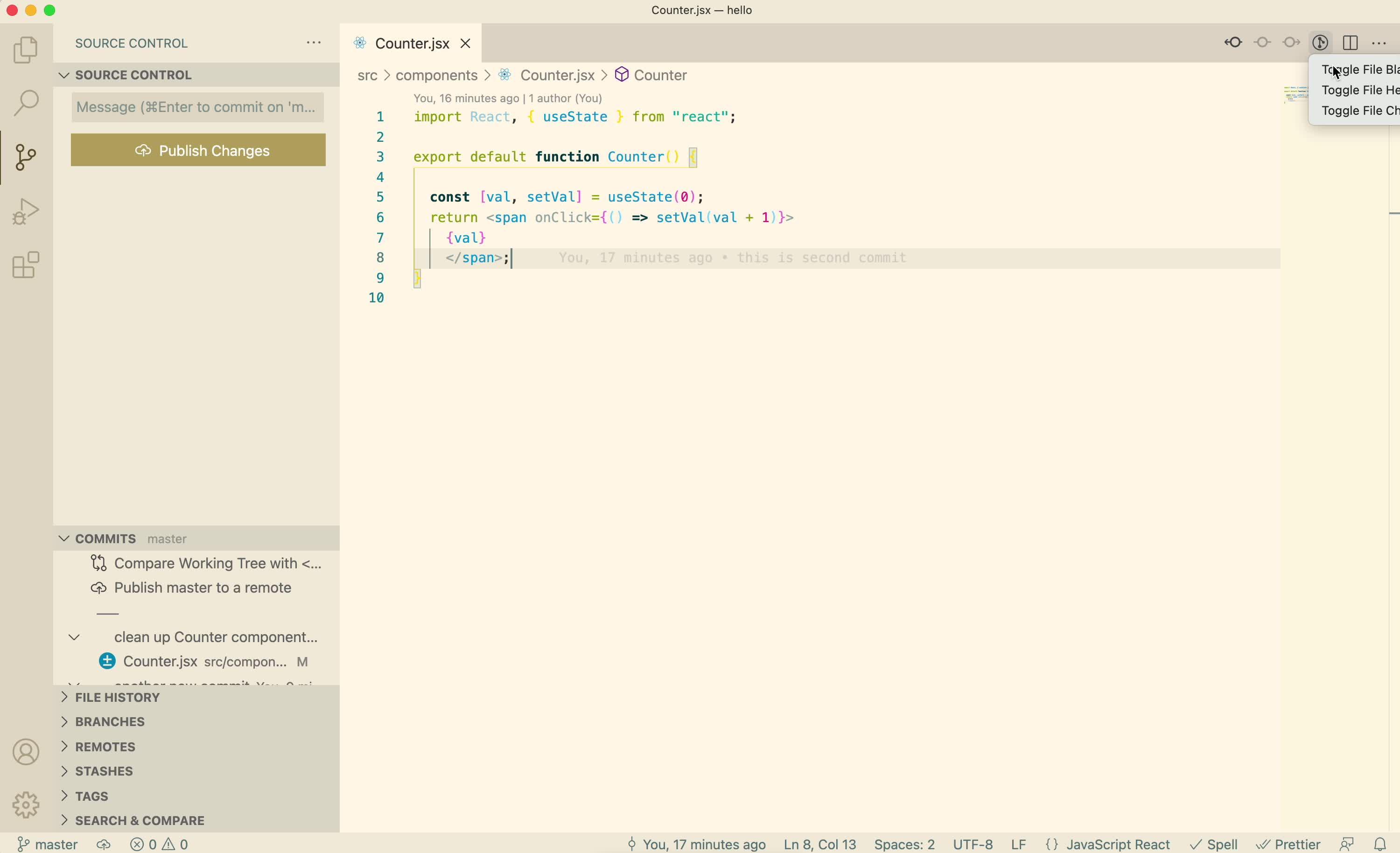Open the Search view in activity bar
Screen dimensions: 1400x853
pos(26,103)
